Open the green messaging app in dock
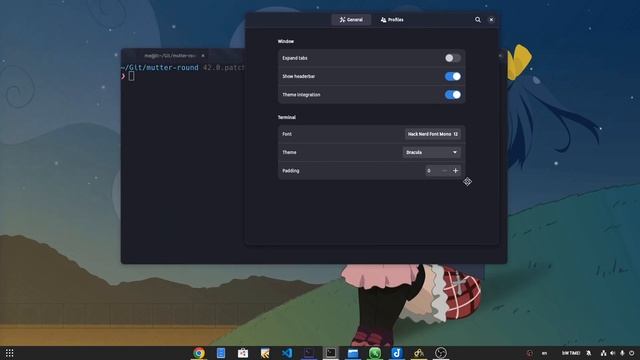640x360 pixels. [x=375, y=353]
